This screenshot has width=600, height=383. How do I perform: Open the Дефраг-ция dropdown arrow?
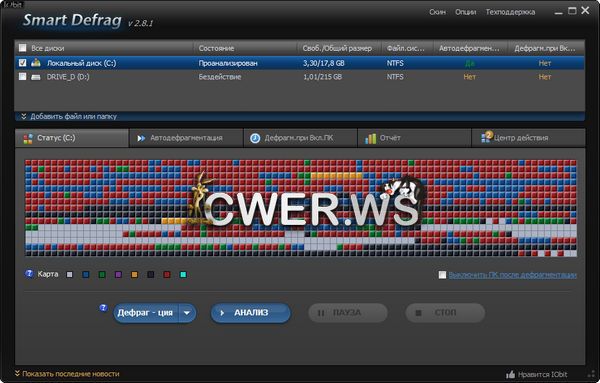187,313
